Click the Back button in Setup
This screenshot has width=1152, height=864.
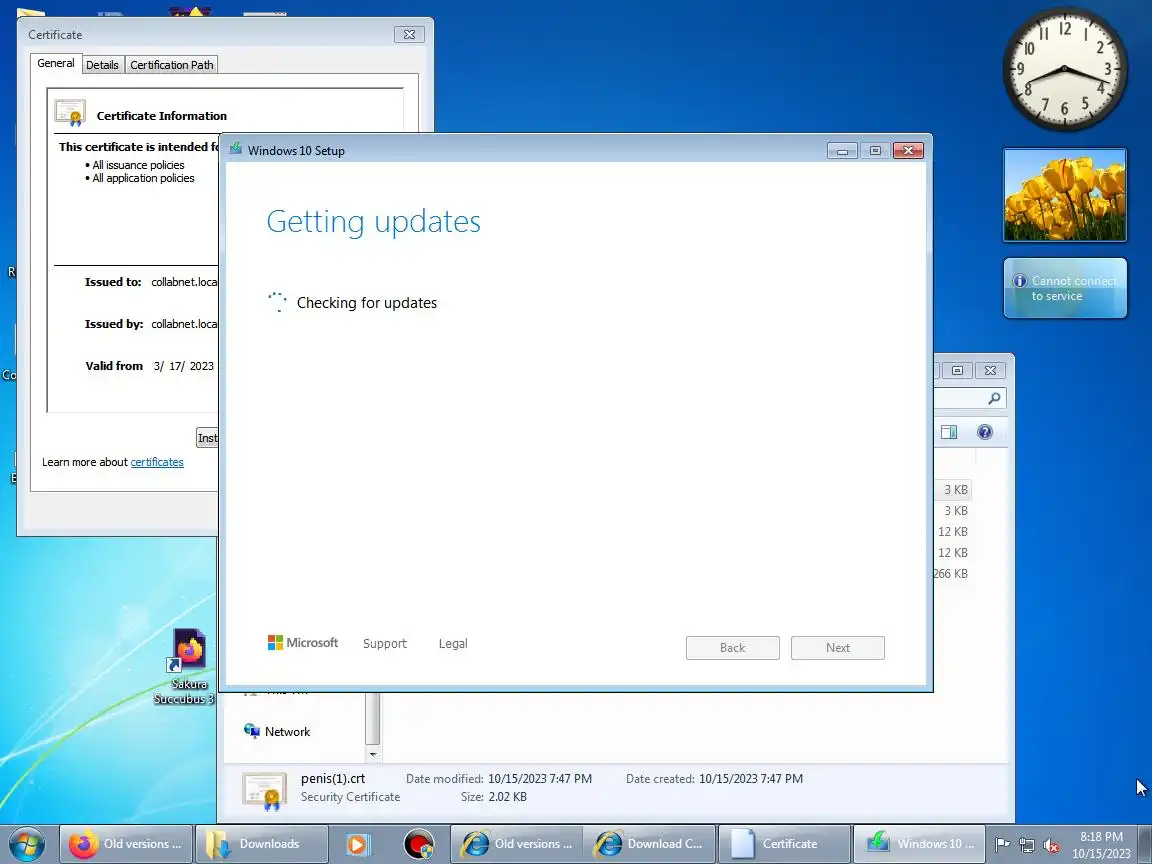click(x=732, y=648)
